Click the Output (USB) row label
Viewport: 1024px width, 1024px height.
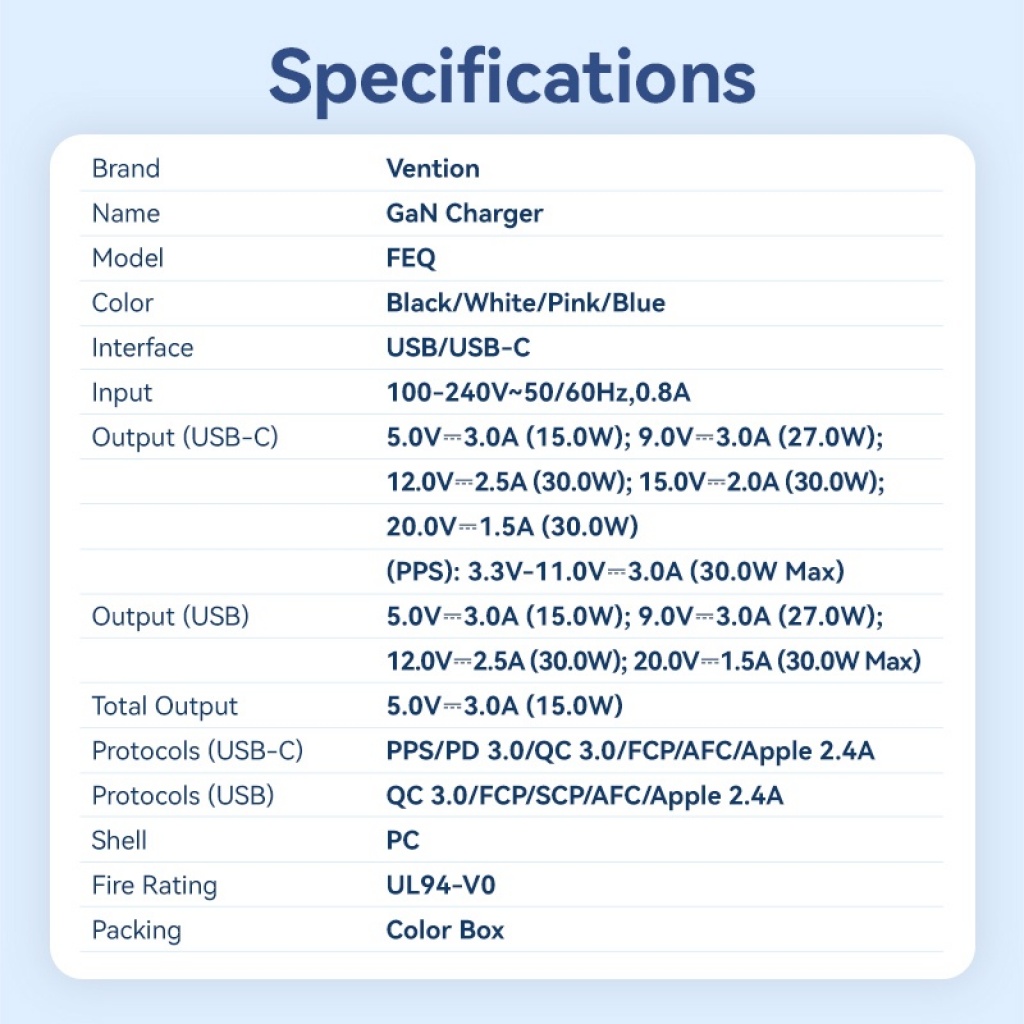click(x=170, y=617)
